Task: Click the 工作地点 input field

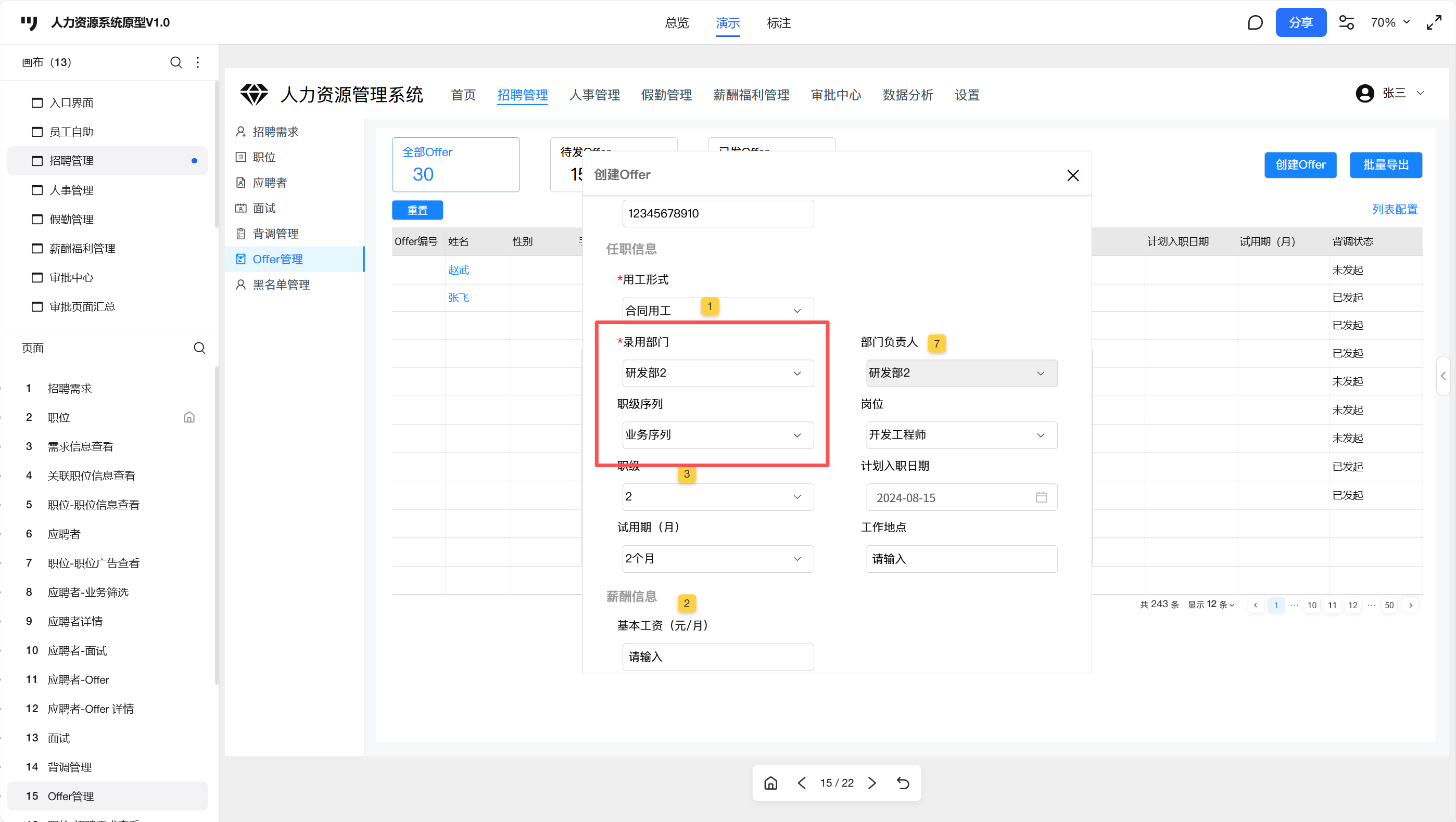Action: pos(961,559)
